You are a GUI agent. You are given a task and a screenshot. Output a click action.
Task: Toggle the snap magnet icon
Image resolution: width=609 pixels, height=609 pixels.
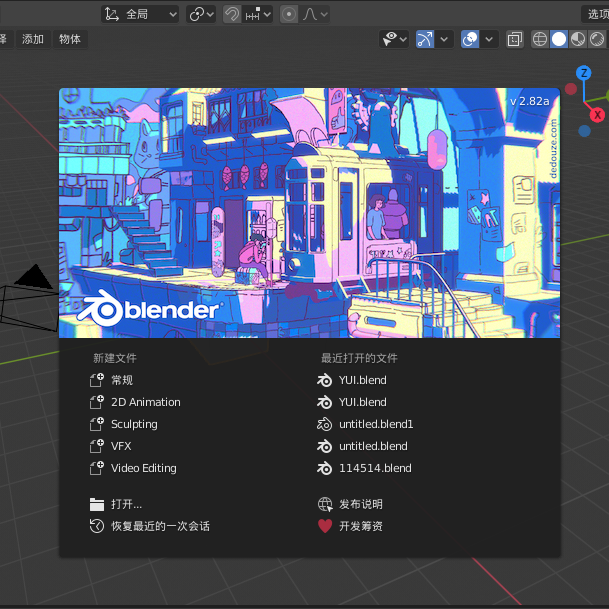click(232, 14)
